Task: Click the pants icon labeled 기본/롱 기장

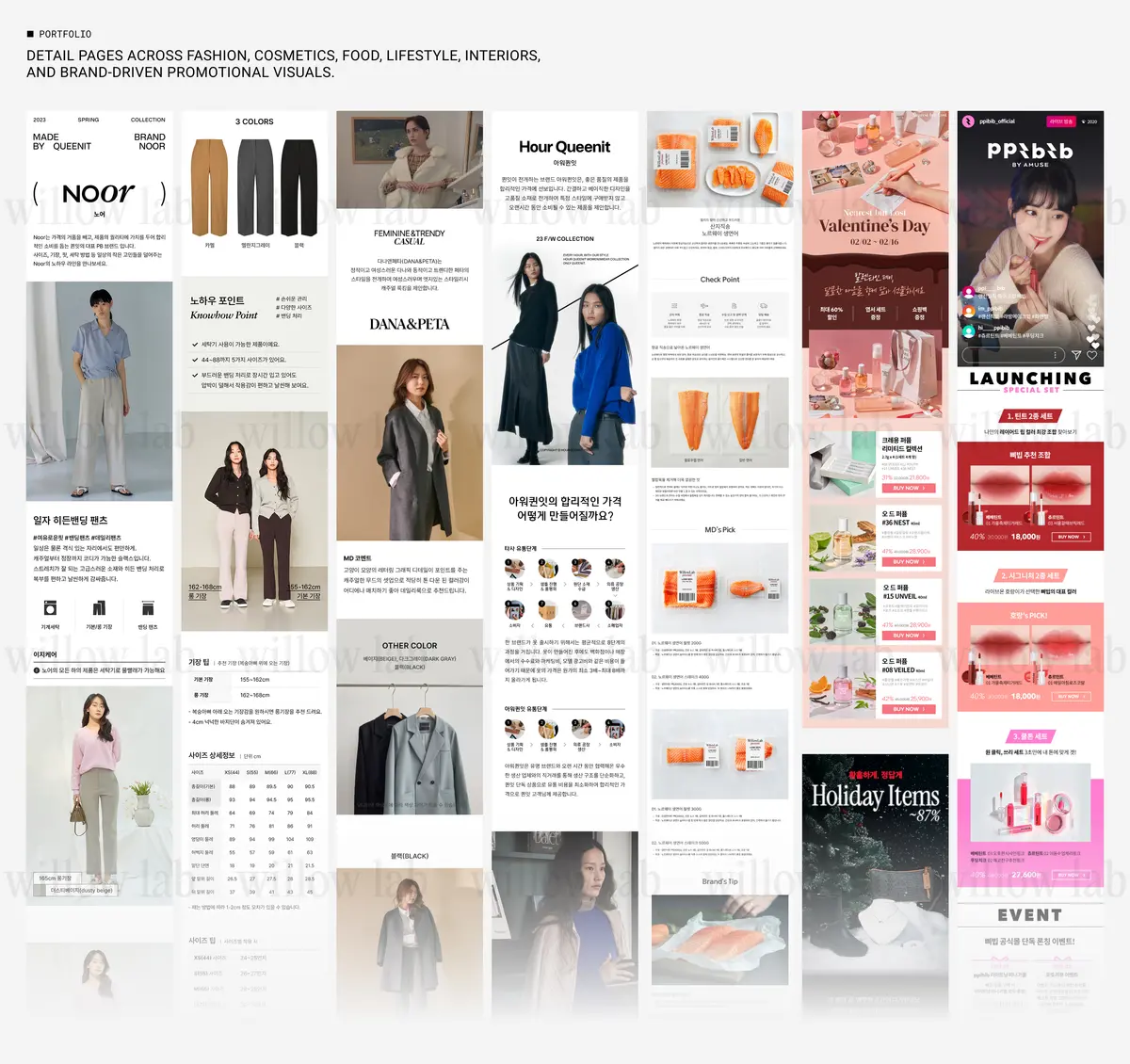Action: coord(99,608)
